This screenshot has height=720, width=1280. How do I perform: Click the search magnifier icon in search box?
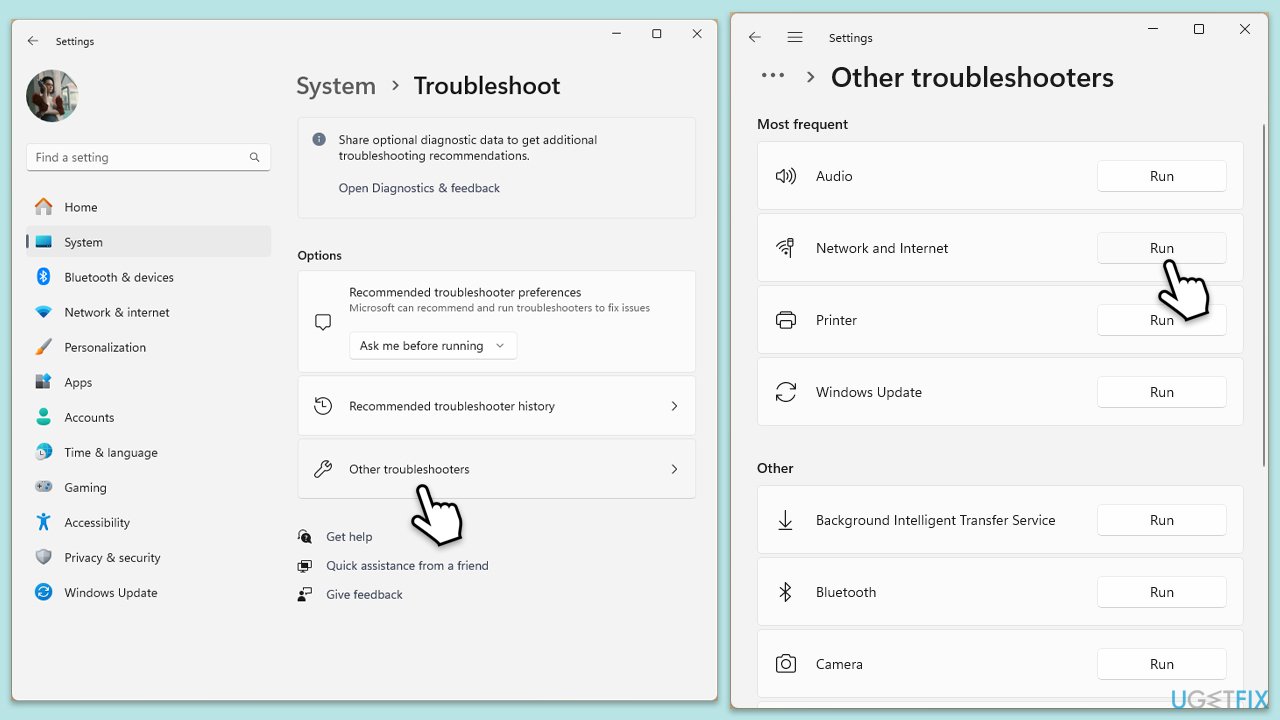tap(254, 157)
